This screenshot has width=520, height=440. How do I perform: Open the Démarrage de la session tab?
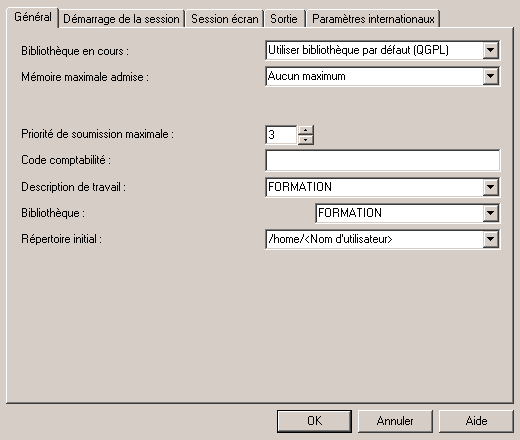(x=121, y=19)
